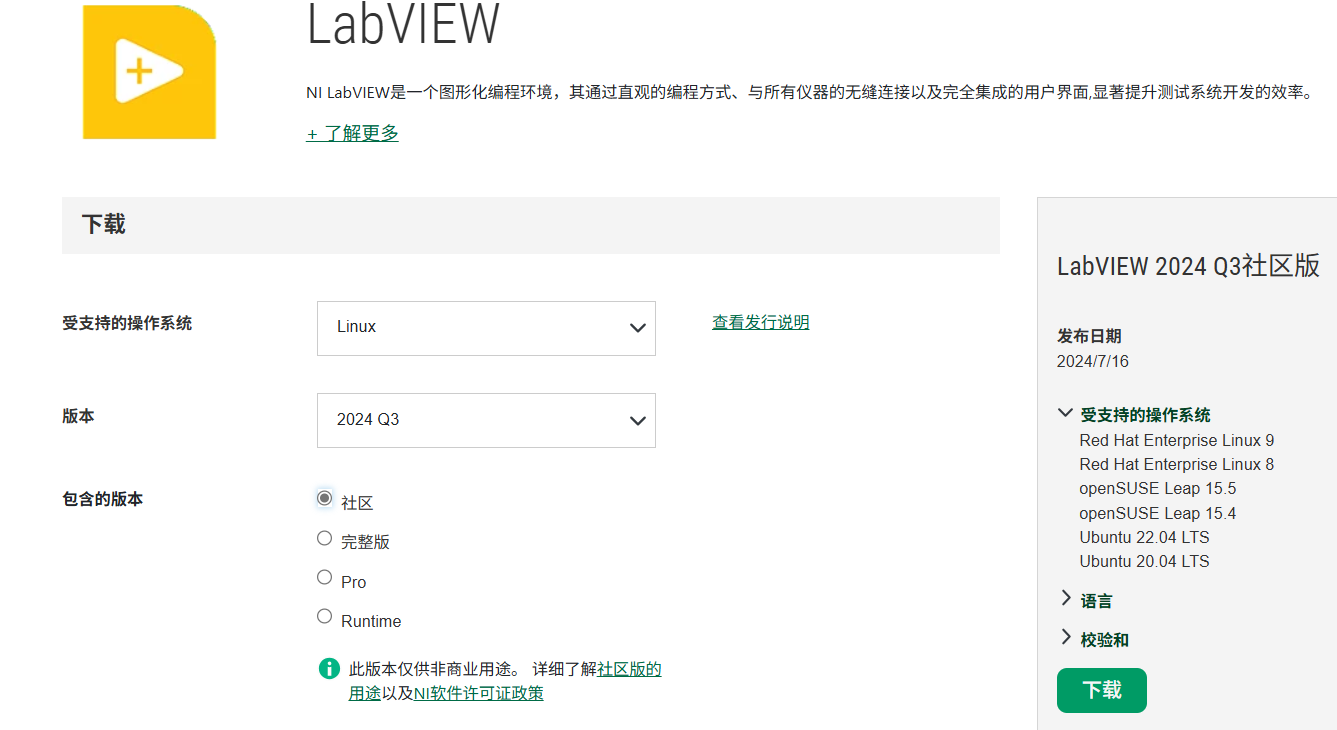This screenshot has height=730, width=1337.
Task: Click the Ubuntu 22.04 LTS entry
Action: [x=1144, y=537]
